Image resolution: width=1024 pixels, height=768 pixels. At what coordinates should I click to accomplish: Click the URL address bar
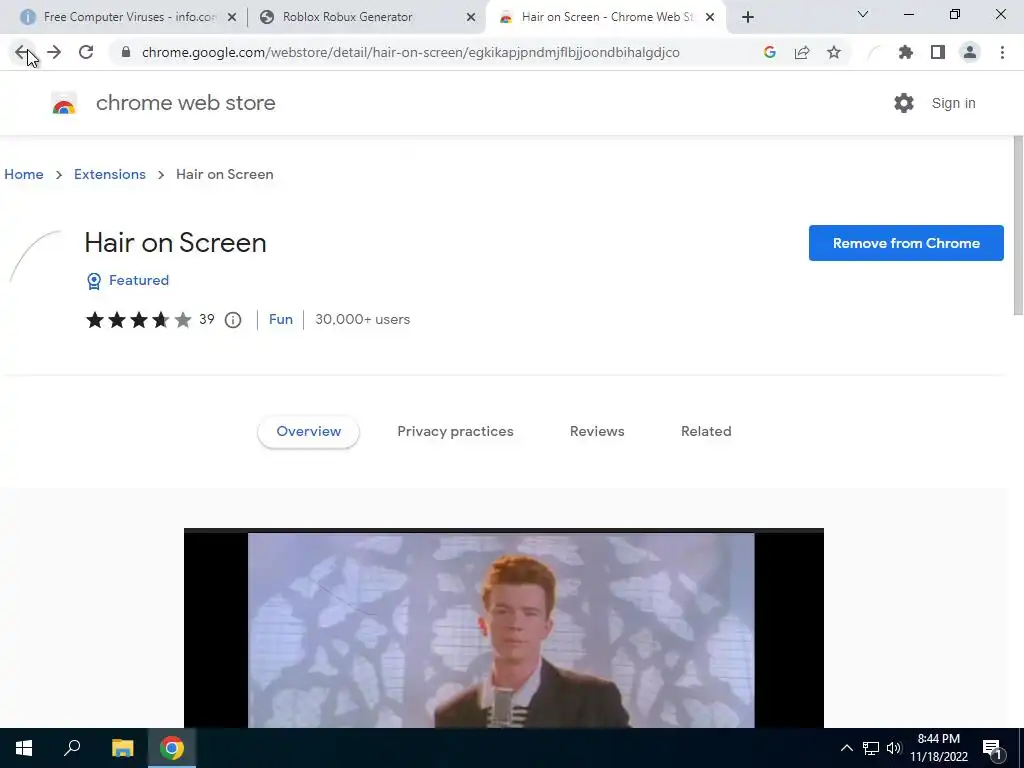click(410, 52)
